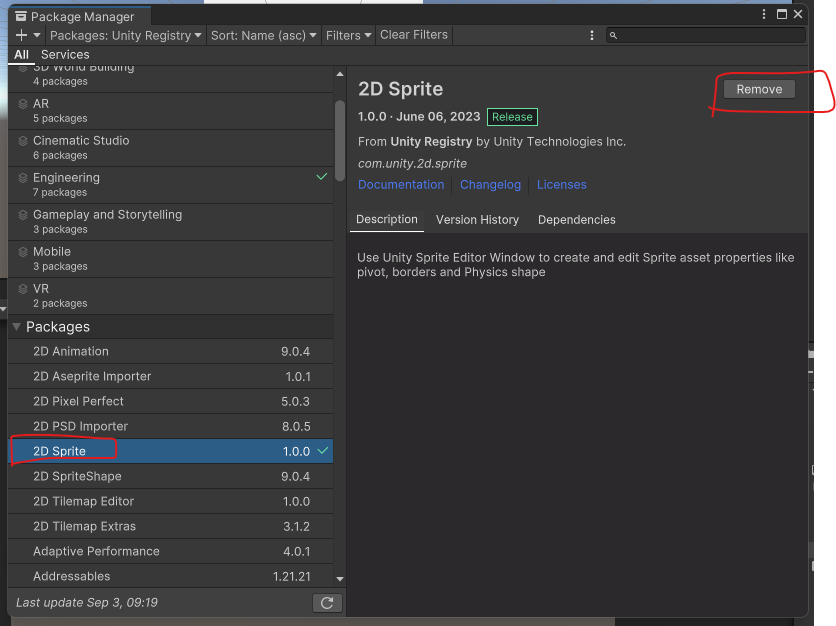The height and width of the screenshot is (626, 836).
Task: Click the 2D Sprite title heading
Action: 400,89
